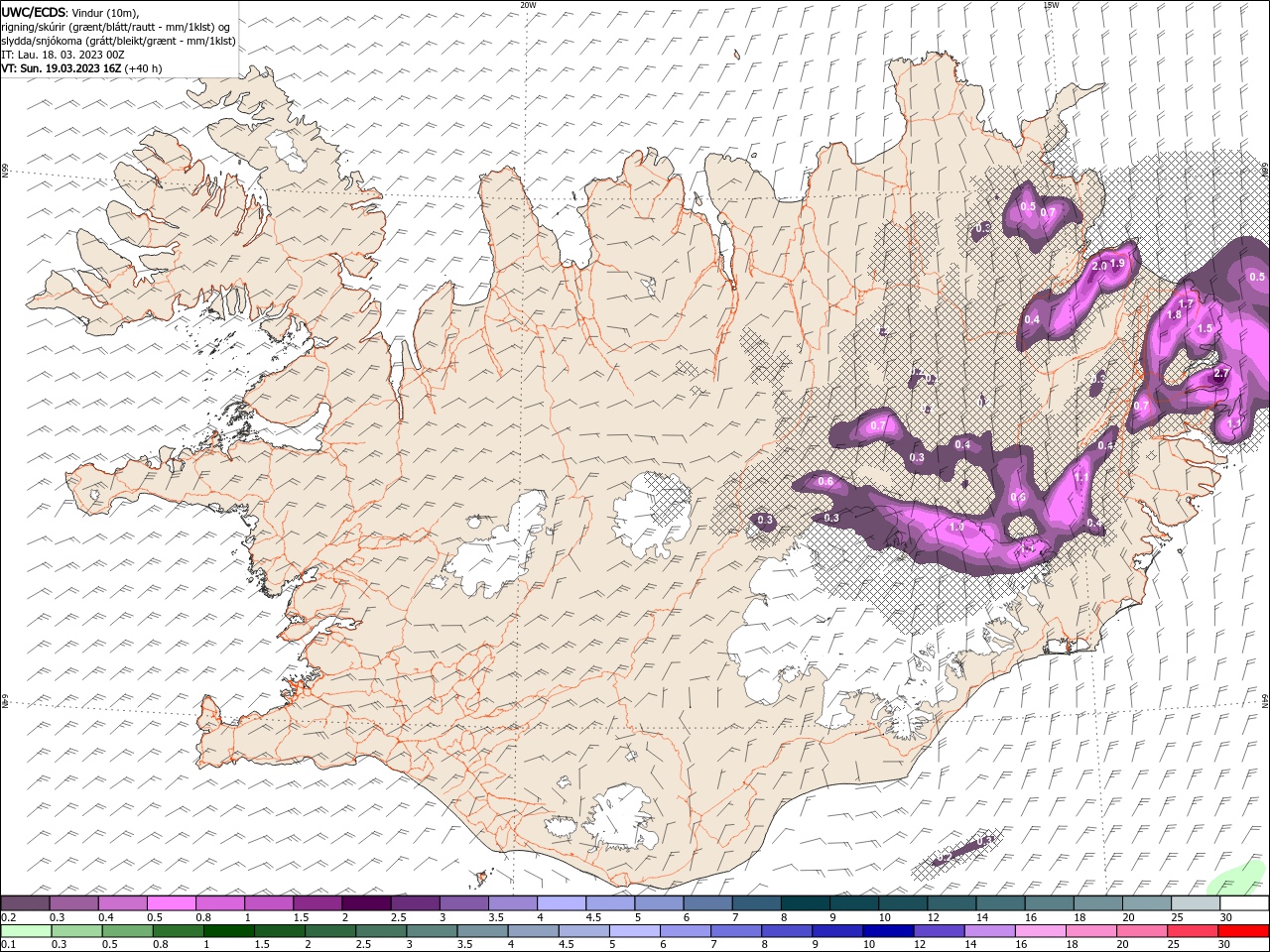Pick the darkest purple 2 swatch in upper legend
Viewport: 1270px width, 952px height.
[x=366, y=903]
